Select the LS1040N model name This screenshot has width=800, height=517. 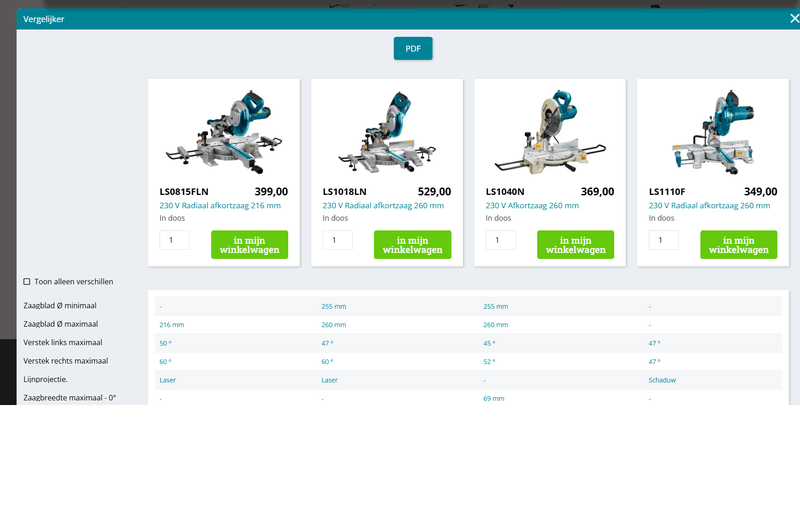(x=505, y=192)
